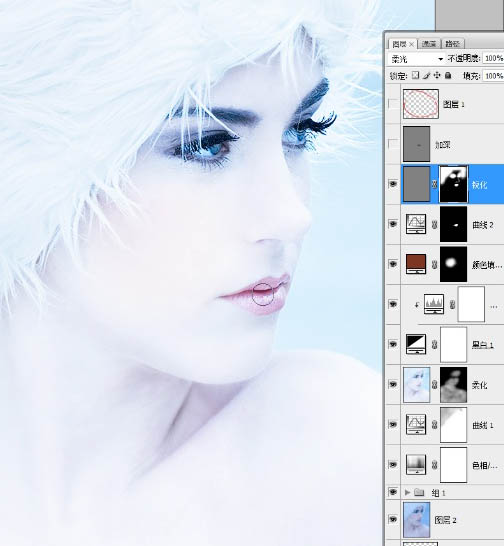The width and height of the screenshot is (504, 546).
Task: Click mask link chain on 颜色填 fill layer
Action: tap(434, 264)
